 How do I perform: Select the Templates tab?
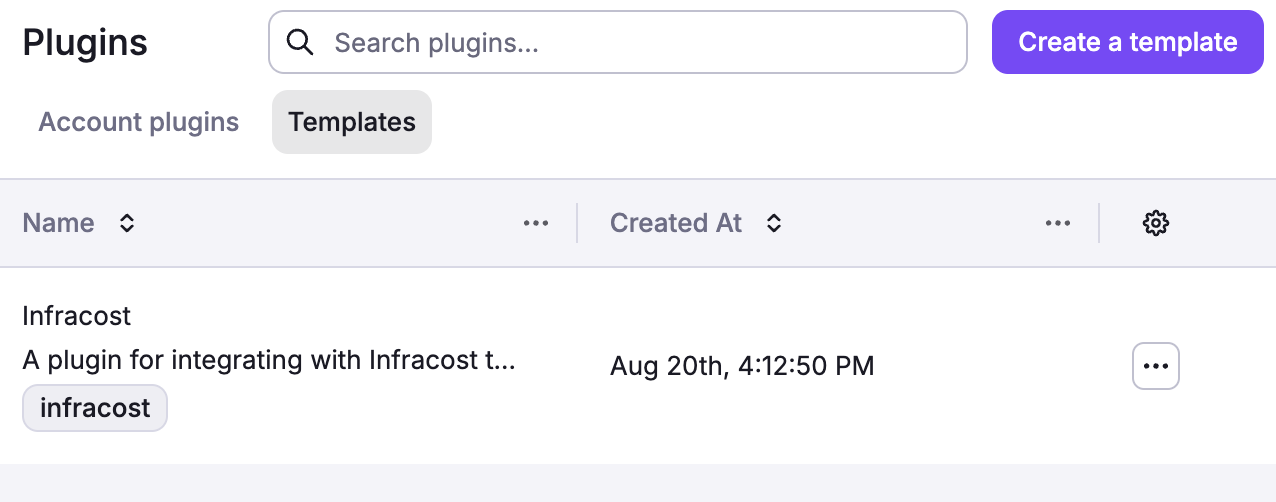(351, 122)
